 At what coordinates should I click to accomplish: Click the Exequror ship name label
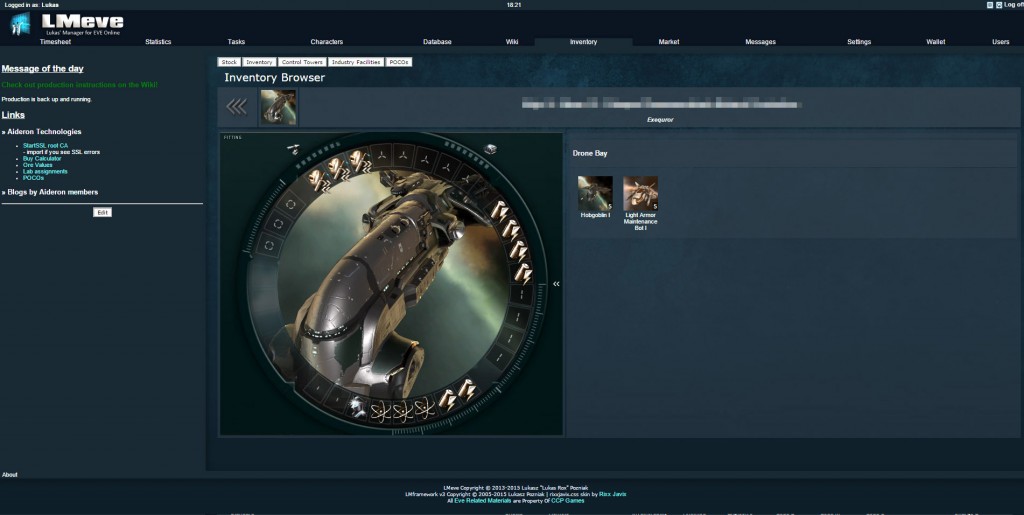[x=660, y=120]
